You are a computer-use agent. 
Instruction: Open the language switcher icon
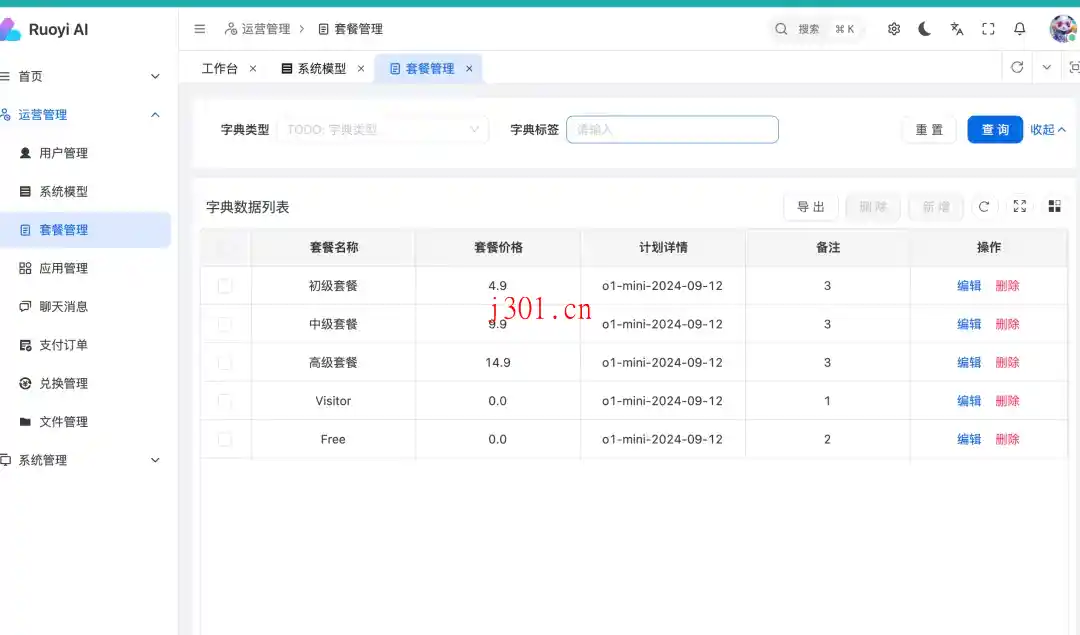tap(956, 29)
